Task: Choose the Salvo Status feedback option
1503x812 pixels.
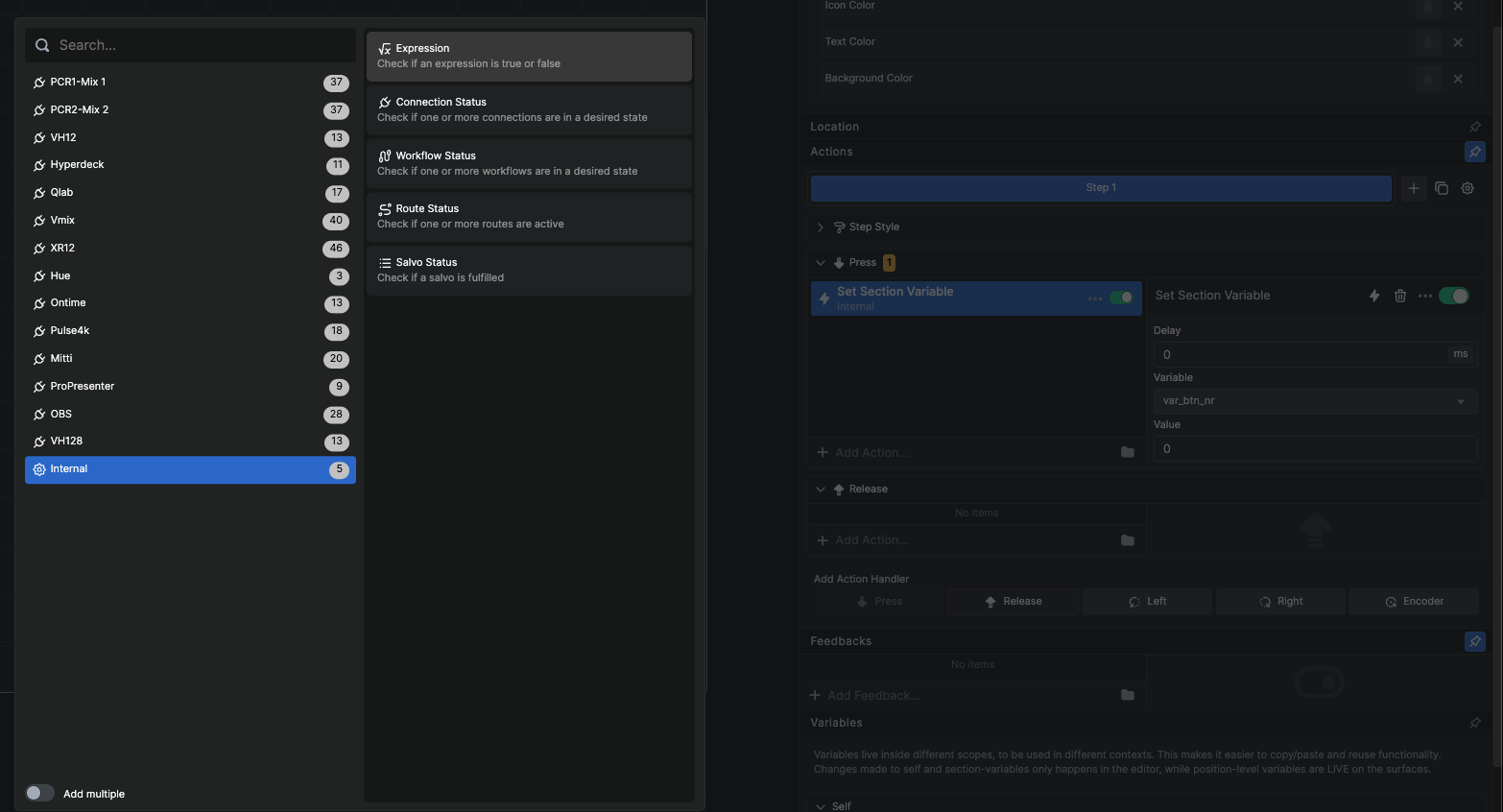Action: (x=529, y=270)
